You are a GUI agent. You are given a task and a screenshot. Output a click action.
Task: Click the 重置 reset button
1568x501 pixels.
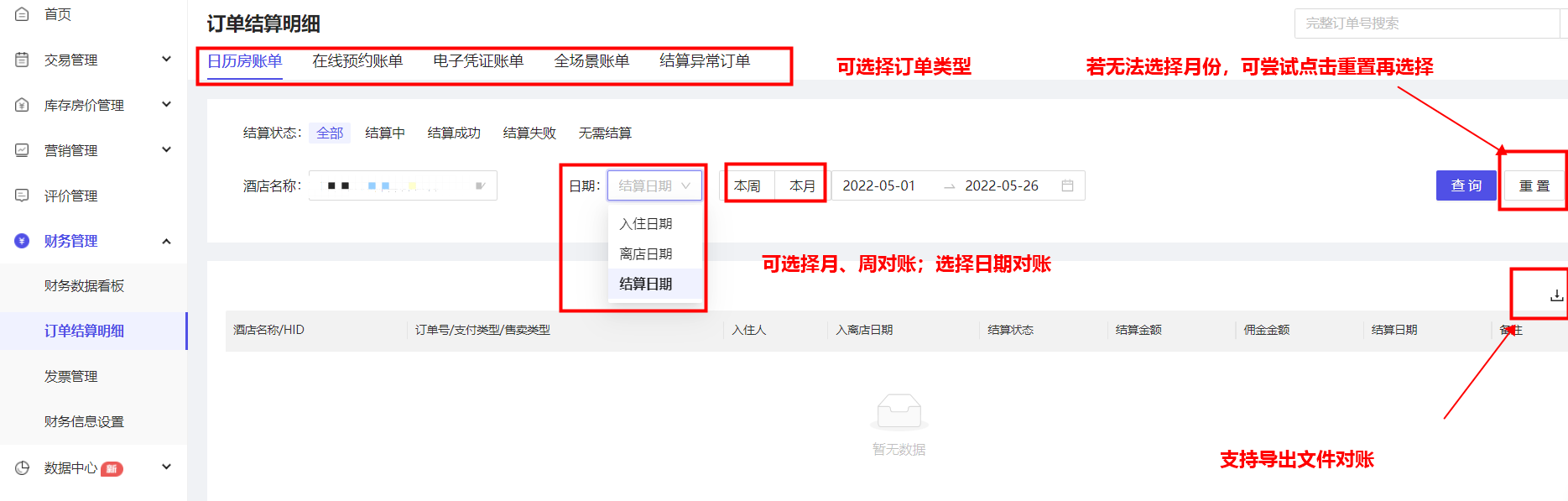tap(1534, 185)
